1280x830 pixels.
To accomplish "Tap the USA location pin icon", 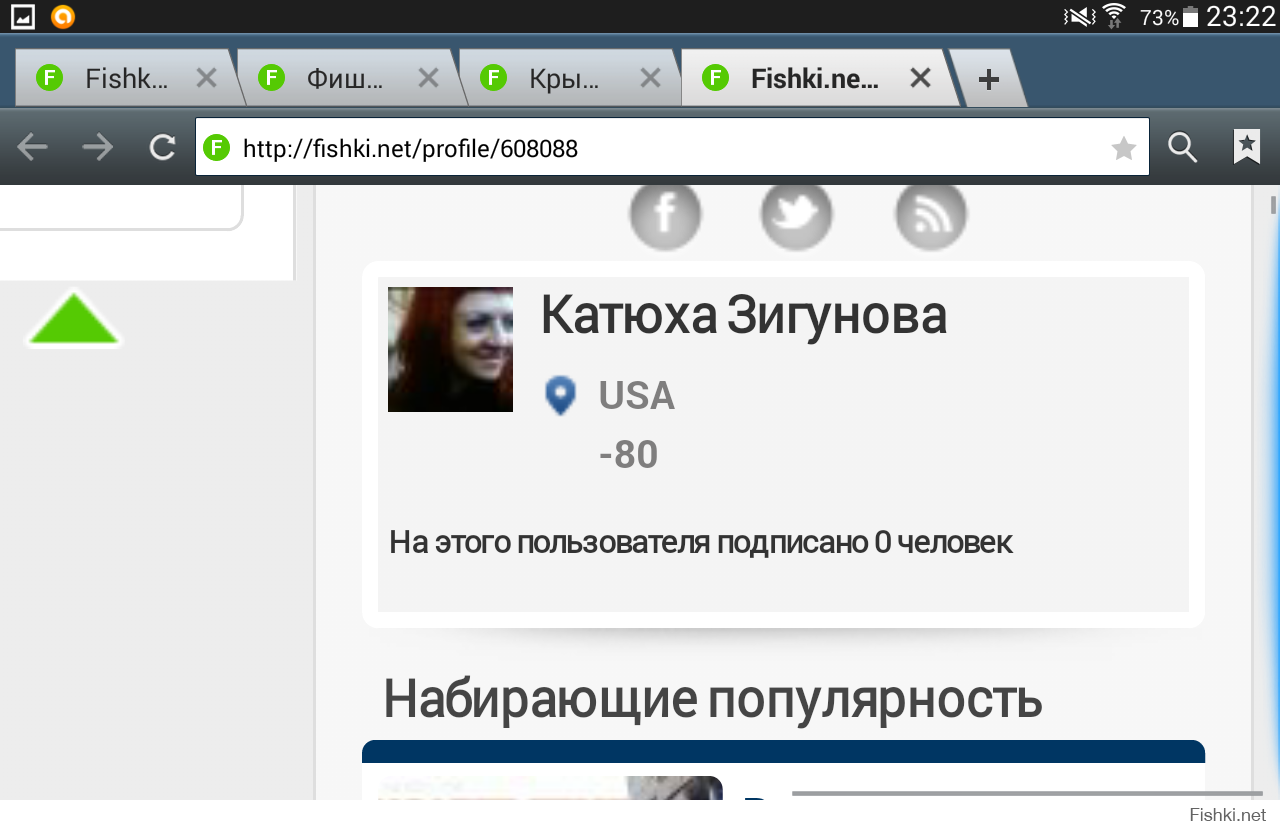I will tap(560, 395).
